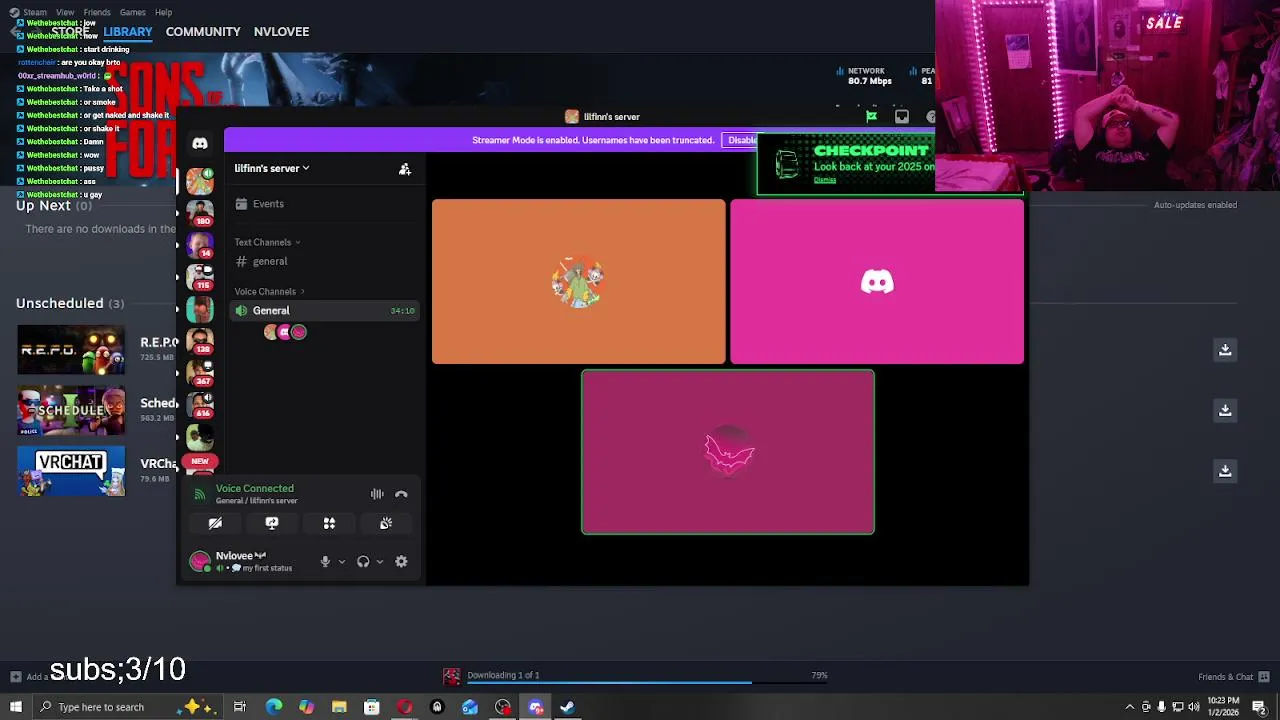Image resolution: width=1280 pixels, height=720 pixels.
Task: Toggle noise suppression waveform icon
Action: (377, 494)
